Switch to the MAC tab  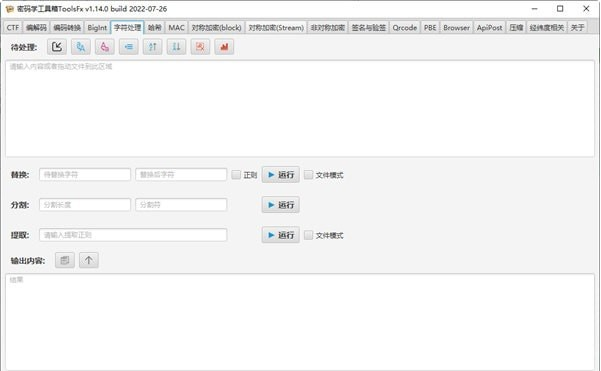pyautogui.click(x=176, y=28)
